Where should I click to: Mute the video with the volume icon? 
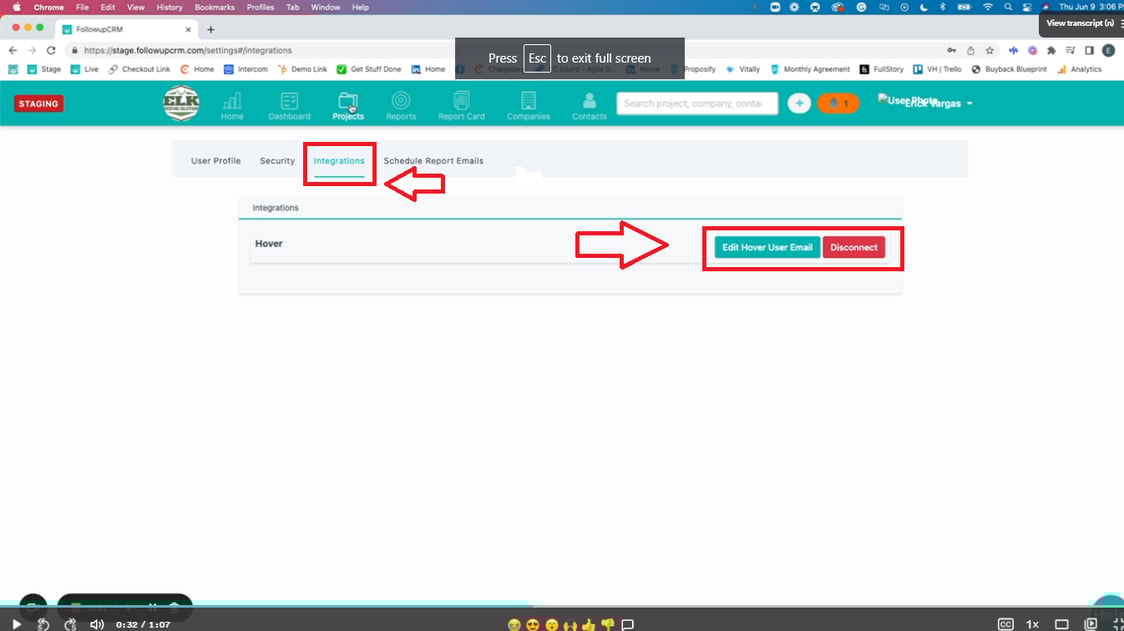point(96,623)
